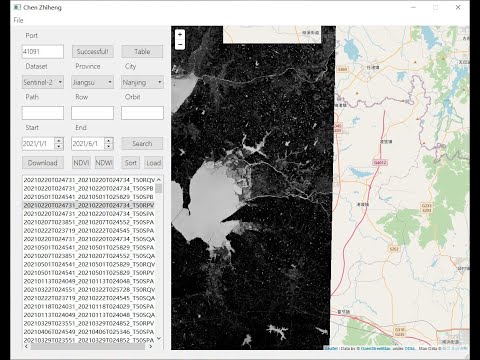Open the ODbL license link
The width and height of the screenshot is (480, 360).
410,348
